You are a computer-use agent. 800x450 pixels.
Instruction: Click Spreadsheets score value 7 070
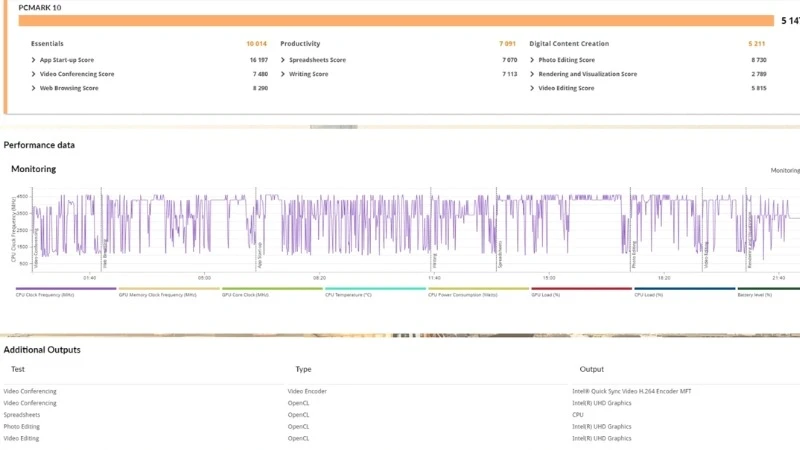click(x=509, y=60)
